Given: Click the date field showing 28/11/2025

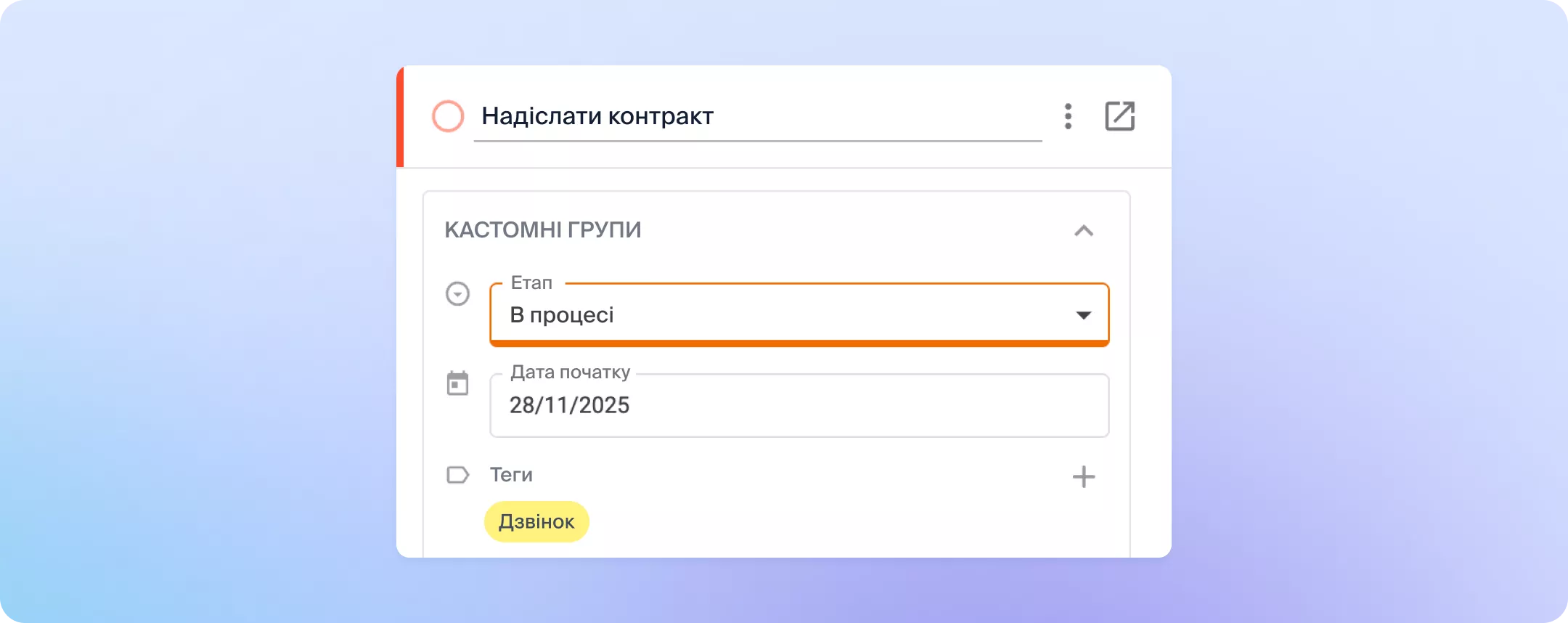Looking at the screenshot, I should click(x=799, y=405).
